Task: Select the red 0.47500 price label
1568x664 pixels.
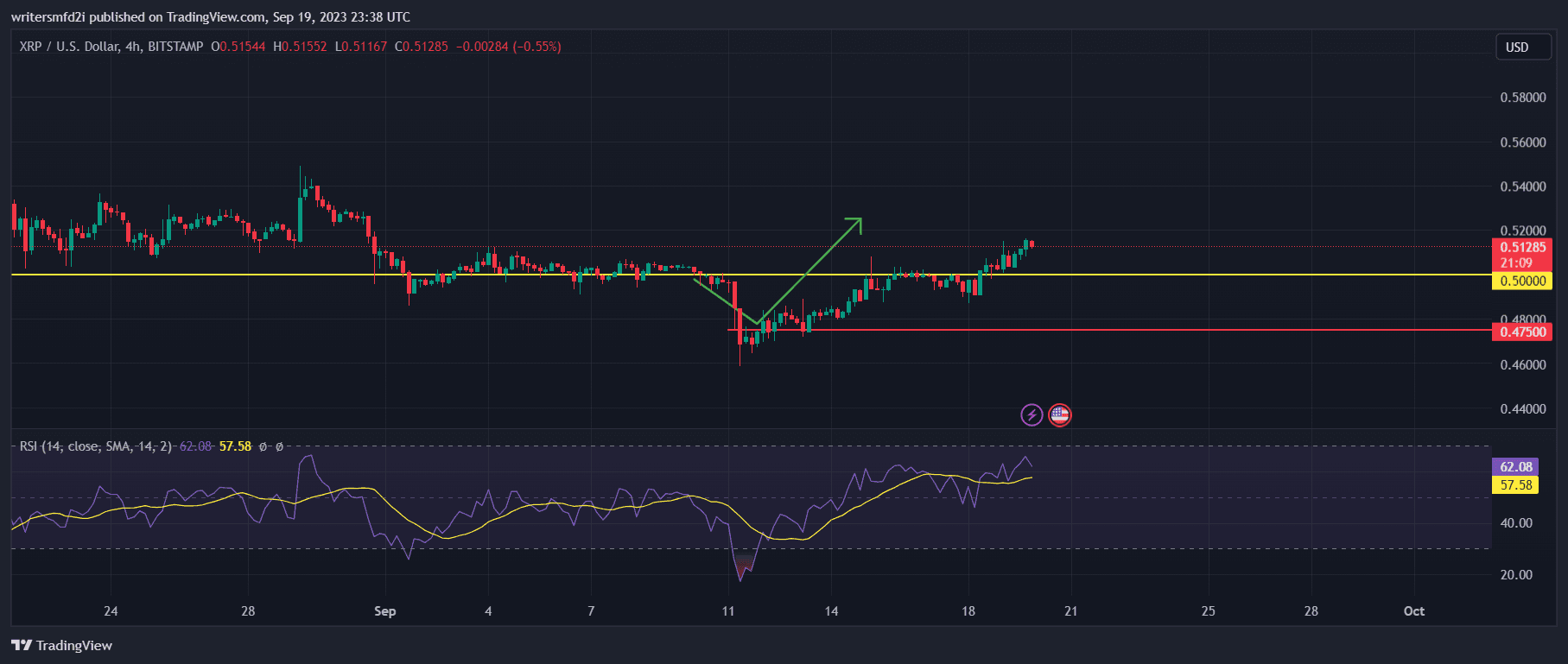Action: pyautogui.click(x=1522, y=332)
